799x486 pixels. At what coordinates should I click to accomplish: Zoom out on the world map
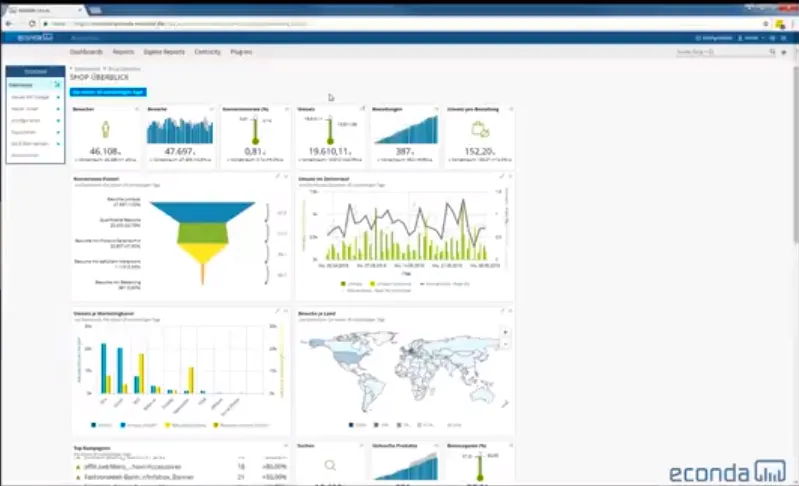tap(505, 344)
